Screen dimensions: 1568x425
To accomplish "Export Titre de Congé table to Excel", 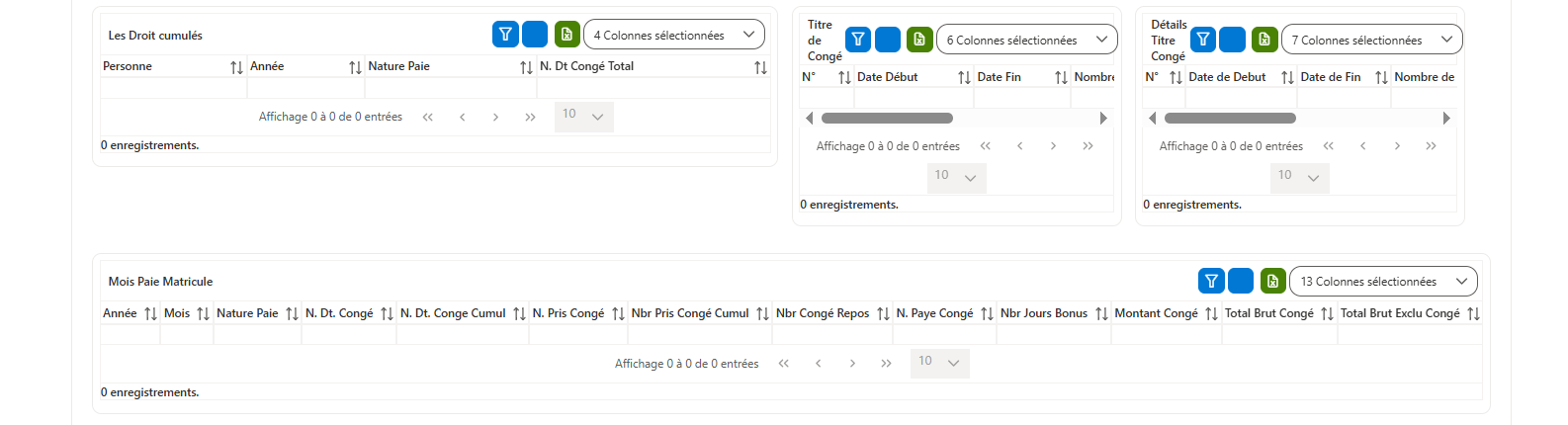I will [x=919, y=40].
